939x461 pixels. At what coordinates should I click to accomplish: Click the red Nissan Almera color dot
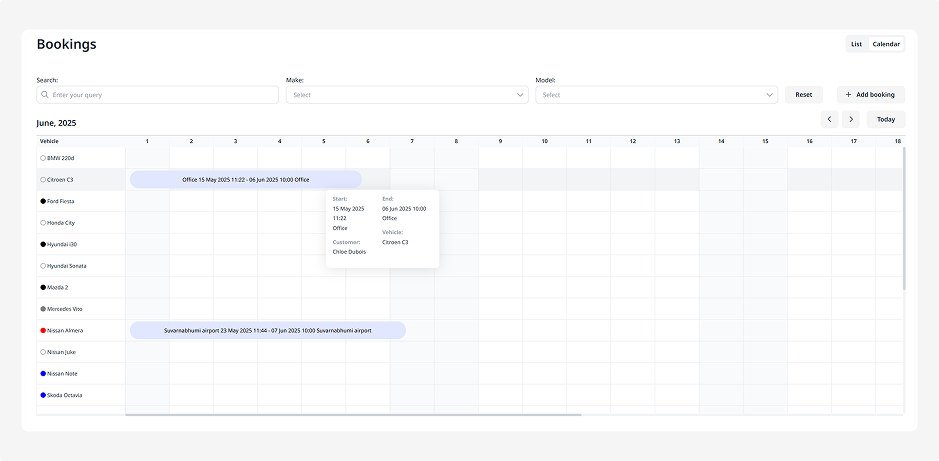(43, 330)
